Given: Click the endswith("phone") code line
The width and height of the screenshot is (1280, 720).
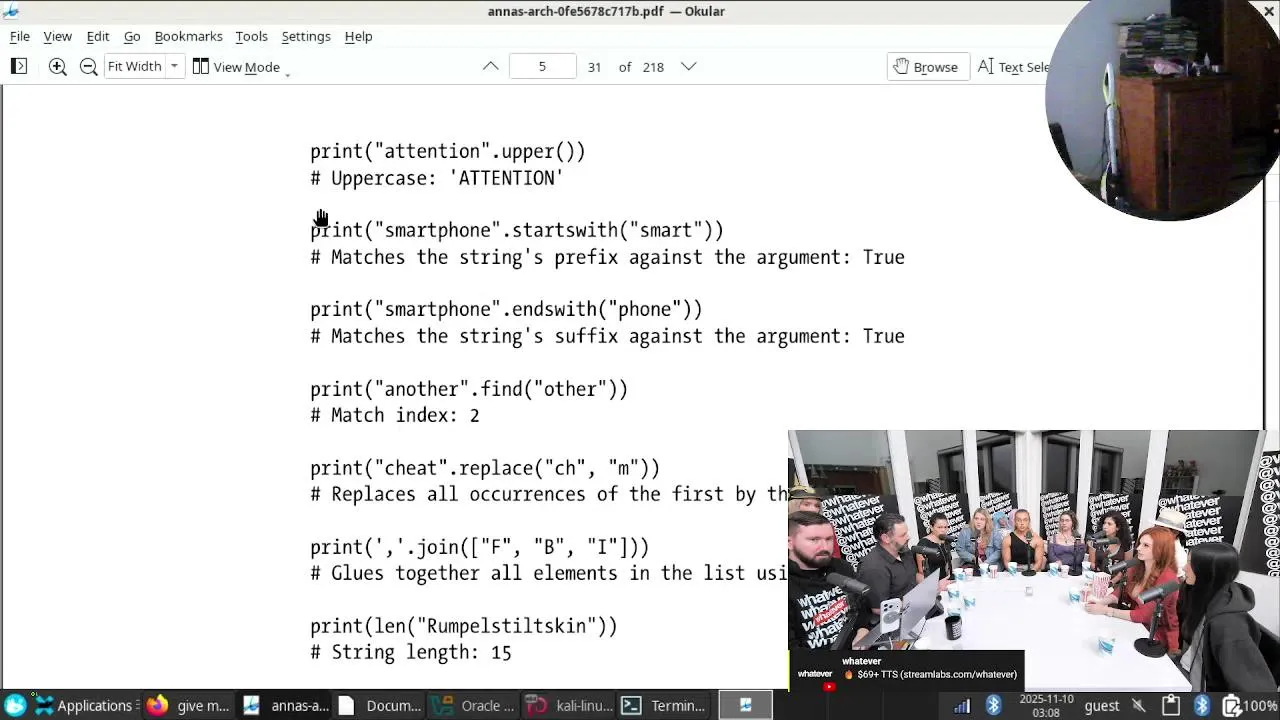Looking at the screenshot, I should pos(506,309).
